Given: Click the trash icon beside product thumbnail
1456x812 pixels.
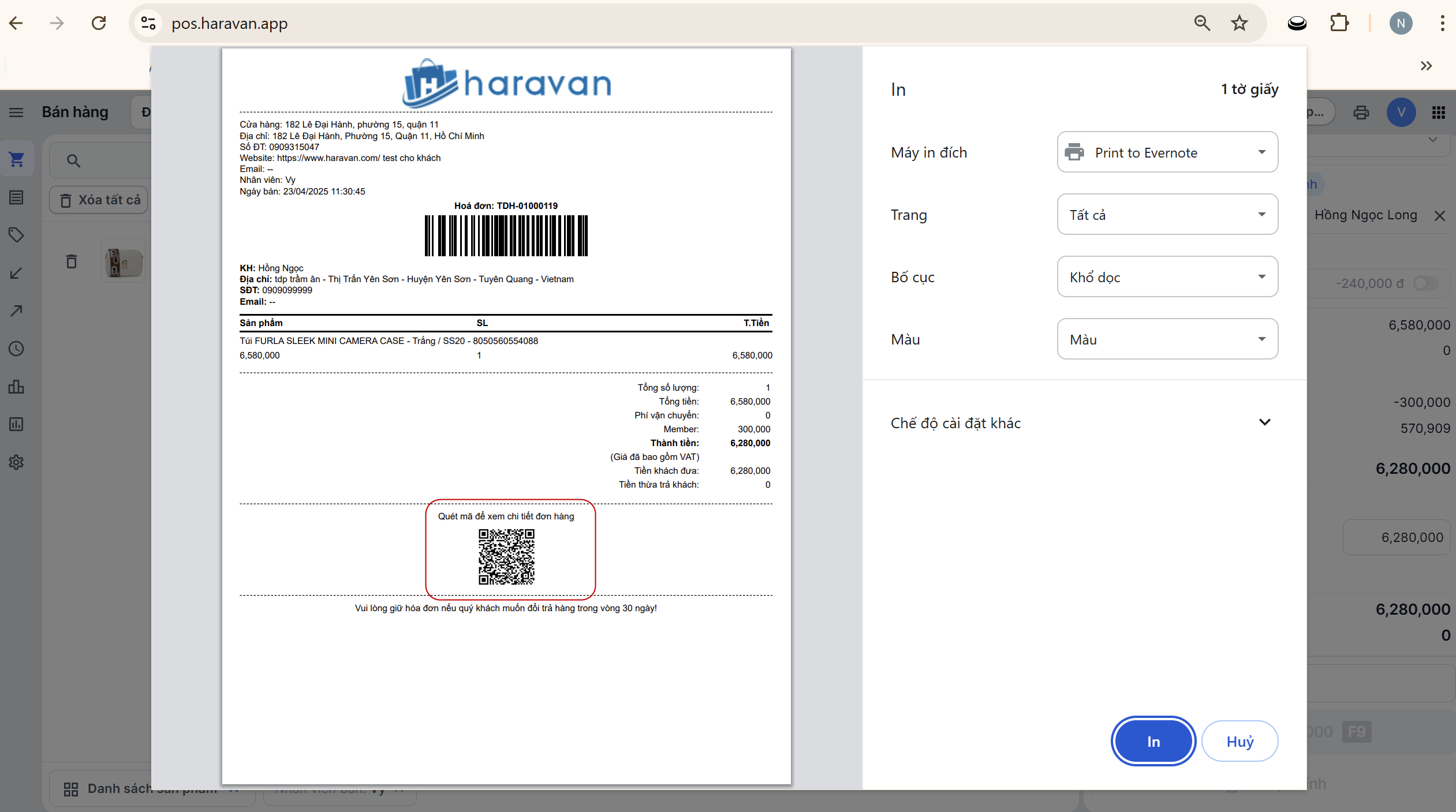Looking at the screenshot, I should (72, 261).
